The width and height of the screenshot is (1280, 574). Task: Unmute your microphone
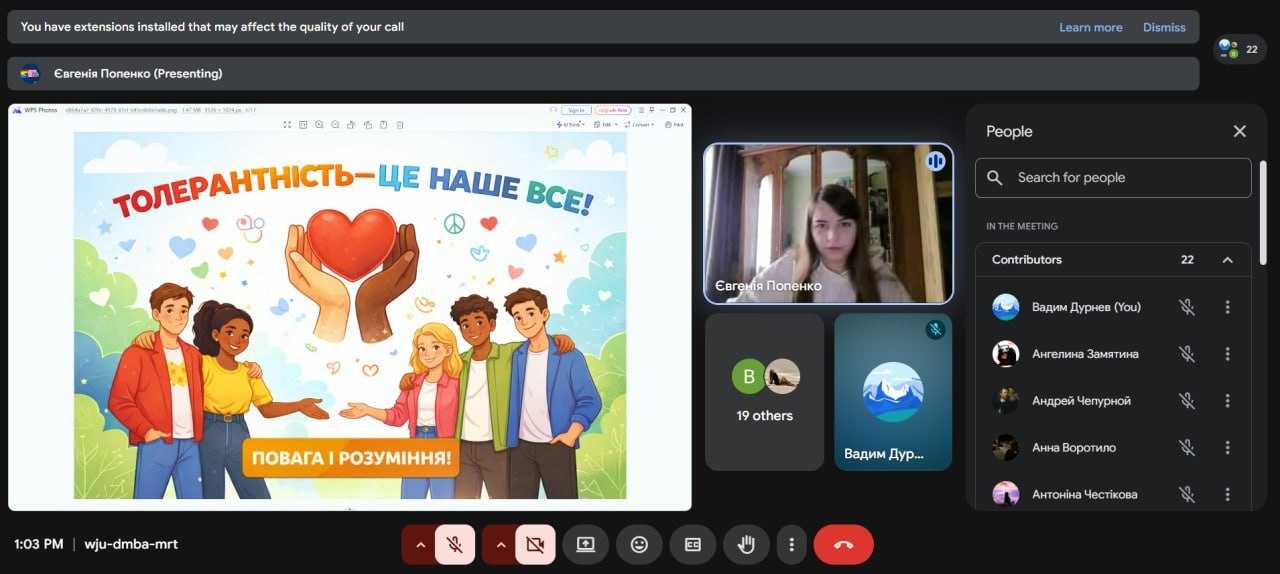pyautogui.click(x=454, y=545)
